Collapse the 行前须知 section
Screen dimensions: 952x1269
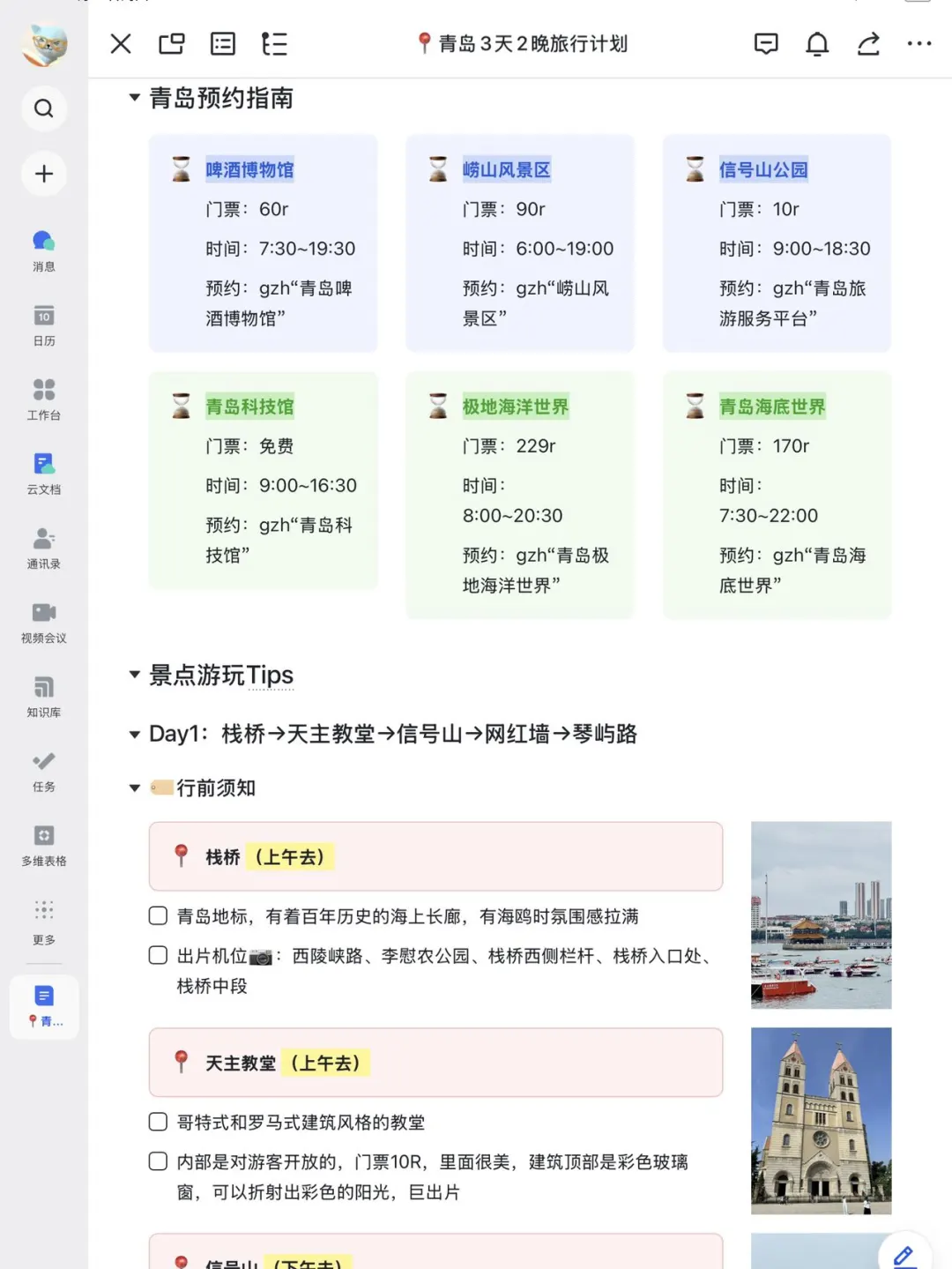pyautogui.click(x=135, y=788)
